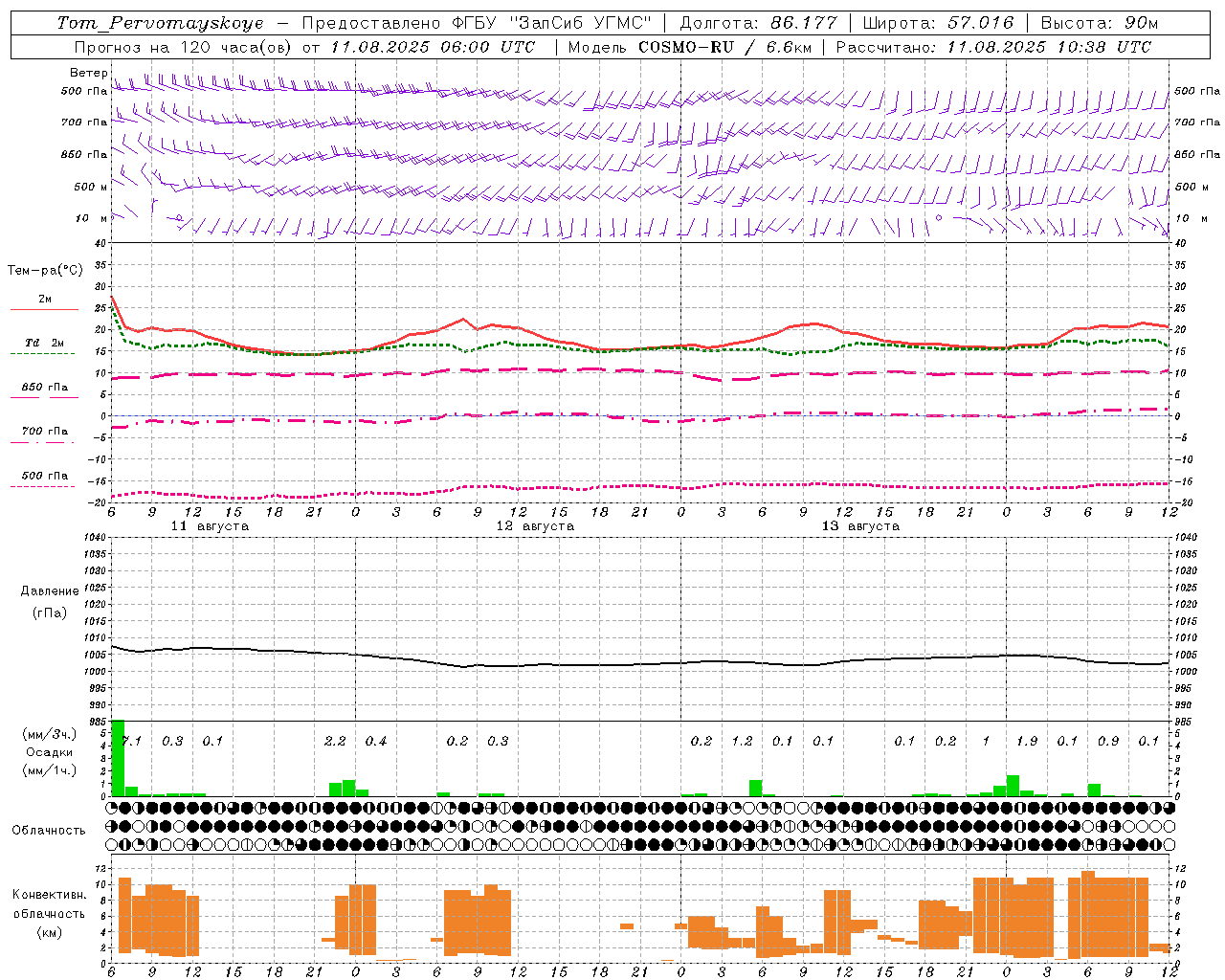
Task: Click the precipitation value 7.1
Action: [x=131, y=741]
